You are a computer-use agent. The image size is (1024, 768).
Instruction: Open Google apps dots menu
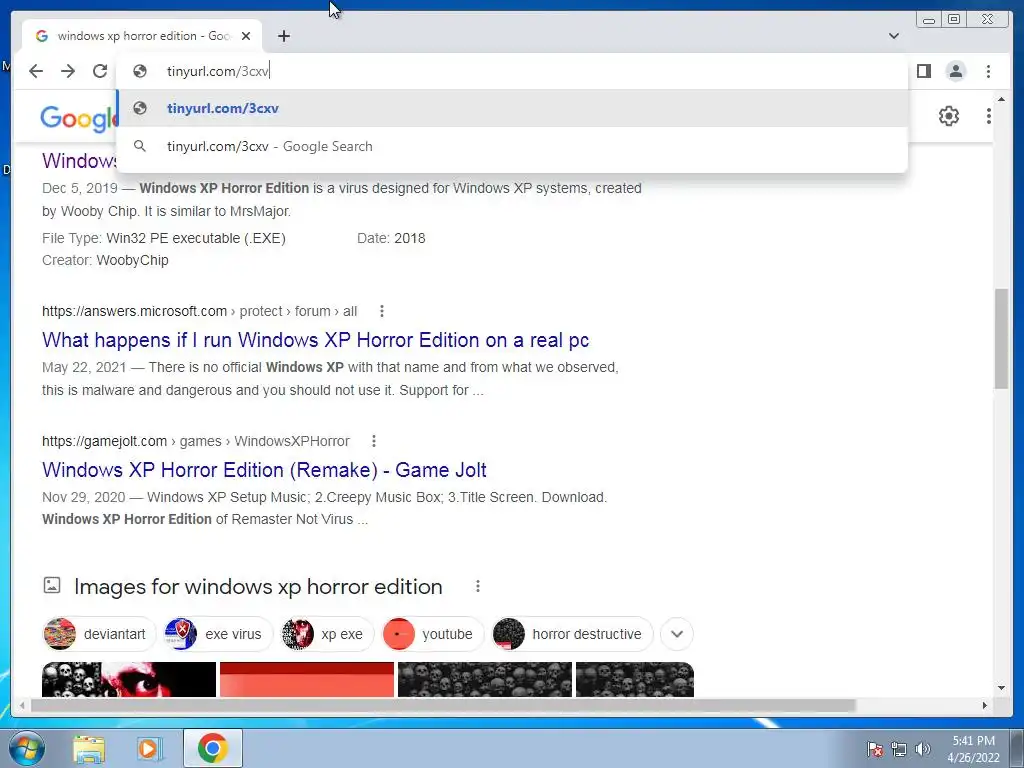[x=989, y=116]
